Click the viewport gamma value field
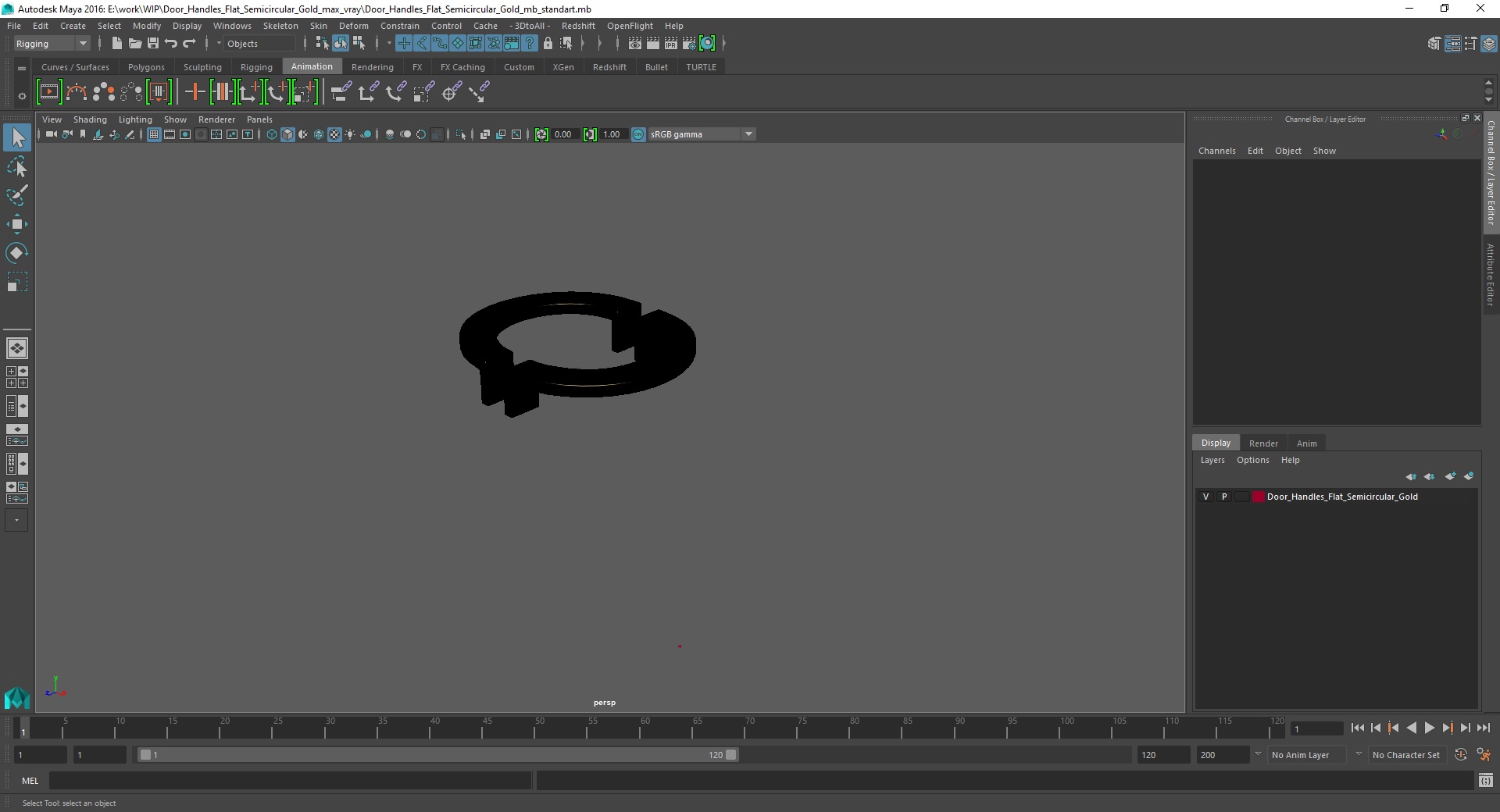The image size is (1500, 812). (612, 134)
